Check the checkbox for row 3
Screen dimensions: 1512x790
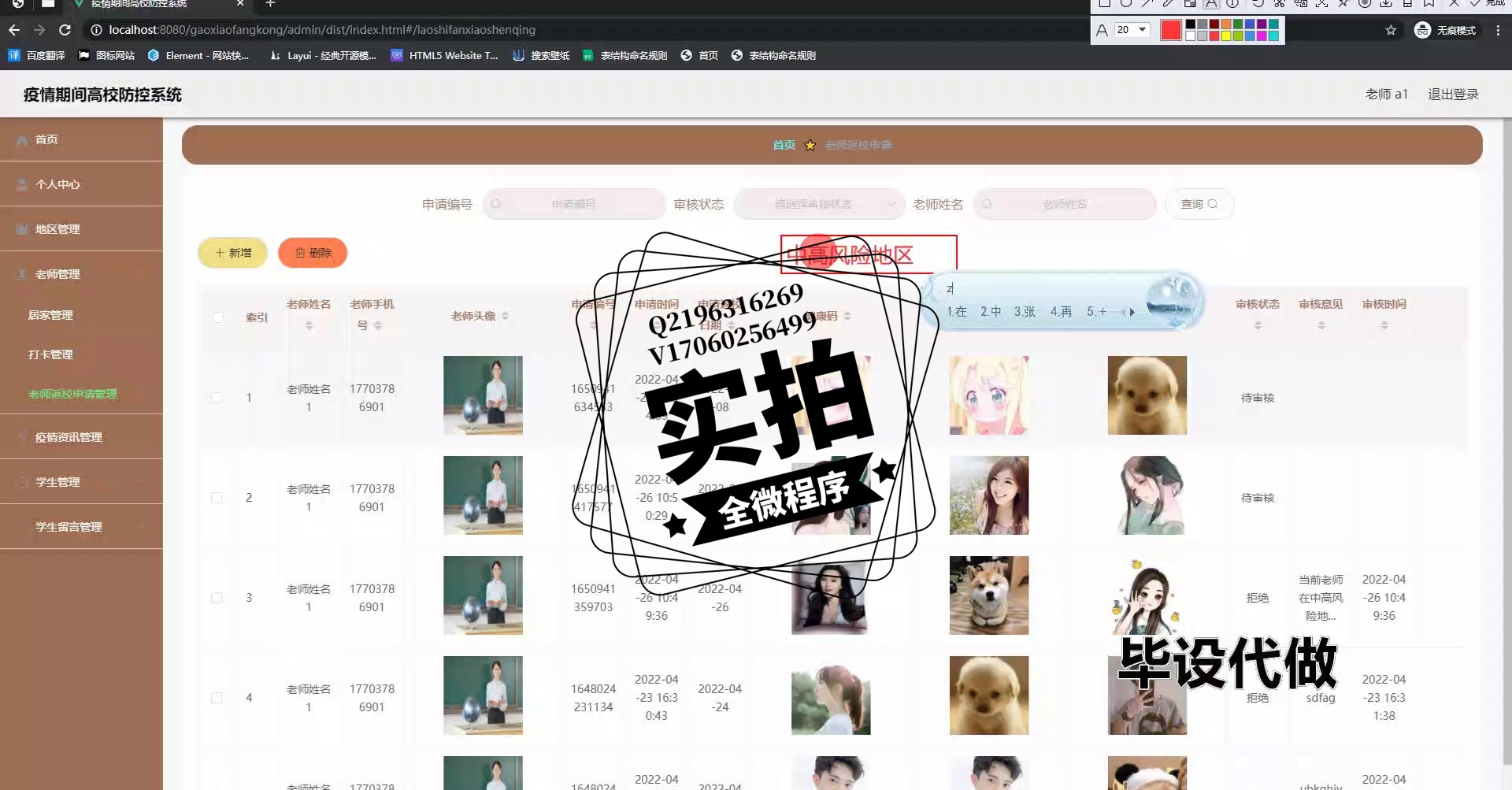tap(217, 598)
